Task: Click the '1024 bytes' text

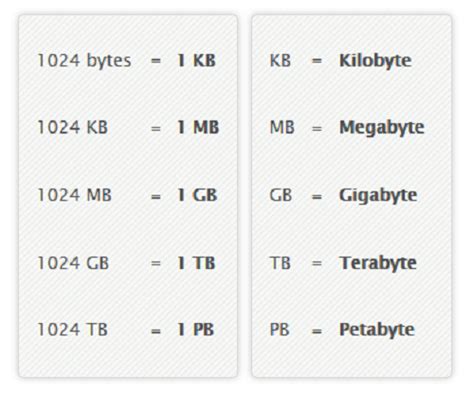Action: coord(84,61)
